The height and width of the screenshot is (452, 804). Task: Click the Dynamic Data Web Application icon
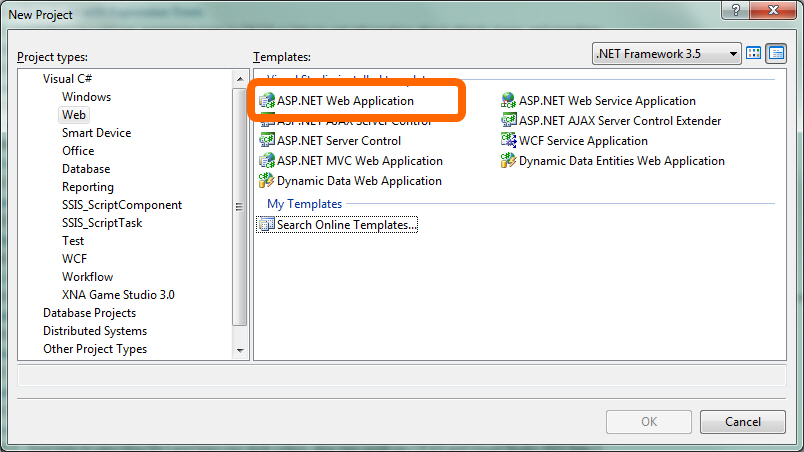tap(267, 180)
